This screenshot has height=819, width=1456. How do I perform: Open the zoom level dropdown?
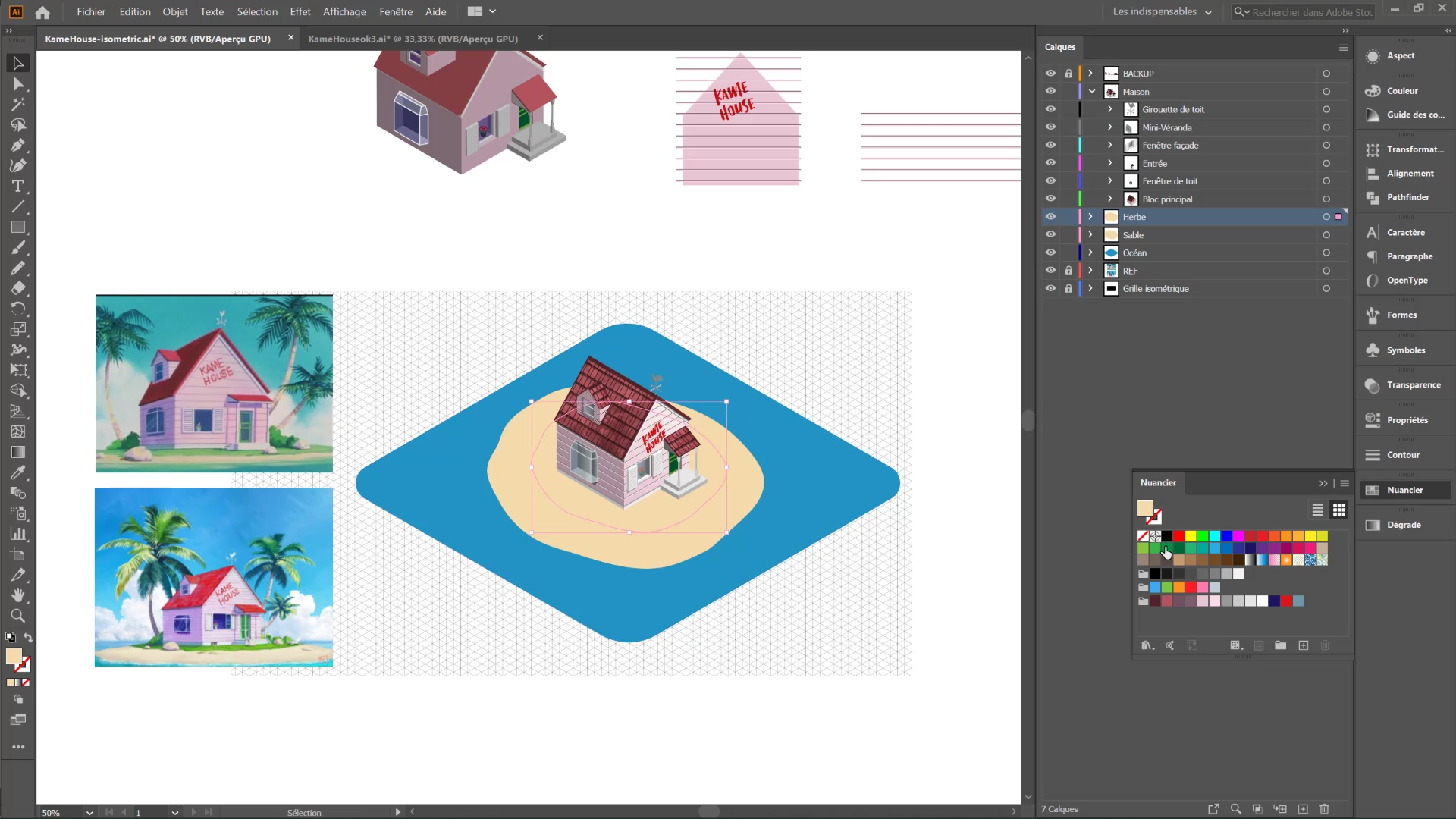point(89,813)
